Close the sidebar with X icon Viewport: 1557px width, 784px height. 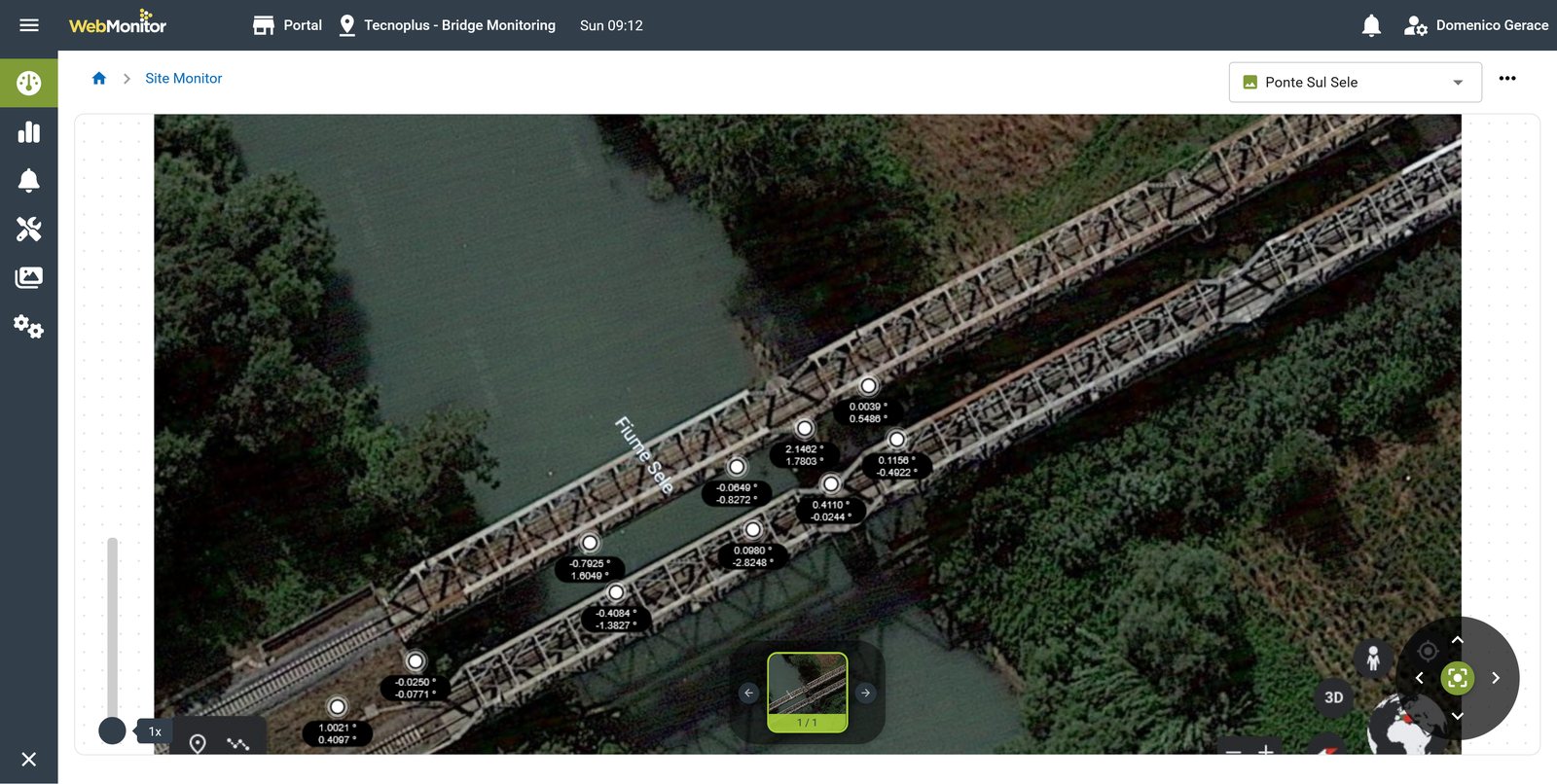coord(29,759)
